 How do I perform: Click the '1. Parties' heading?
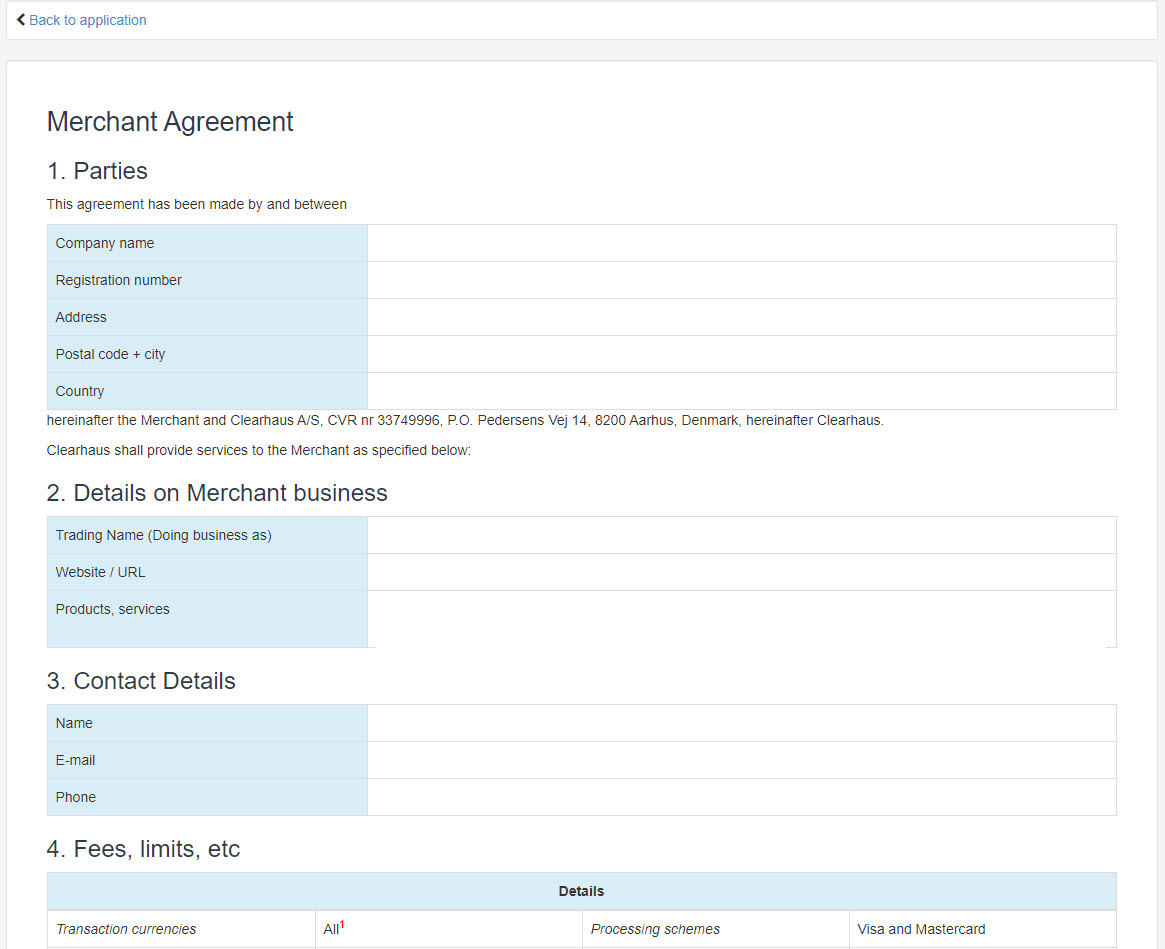[x=97, y=171]
